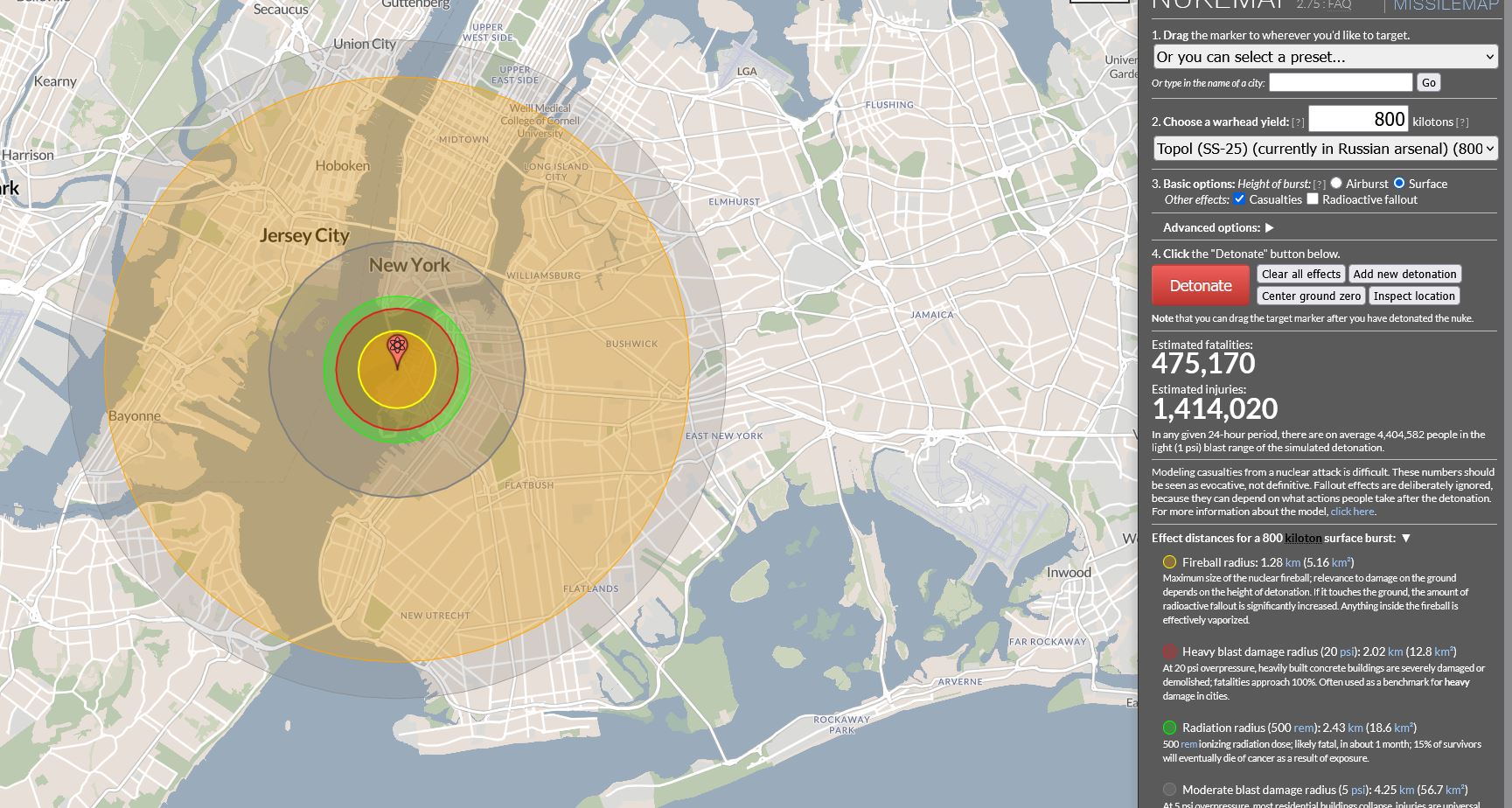Focus the city name input field
This screenshot has height=808, width=1512.
[1341, 82]
